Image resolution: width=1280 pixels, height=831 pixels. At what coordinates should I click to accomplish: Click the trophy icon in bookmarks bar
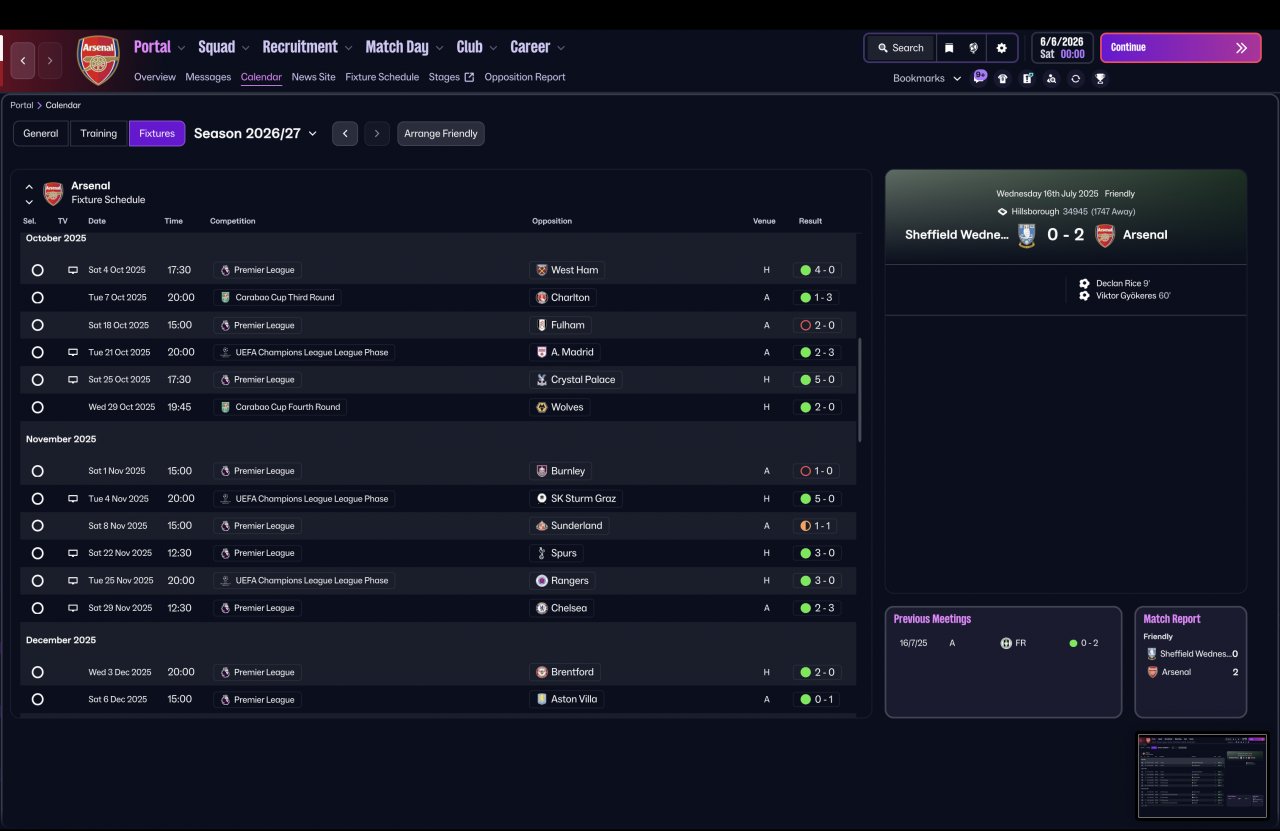pyautogui.click(x=1100, y=78)
